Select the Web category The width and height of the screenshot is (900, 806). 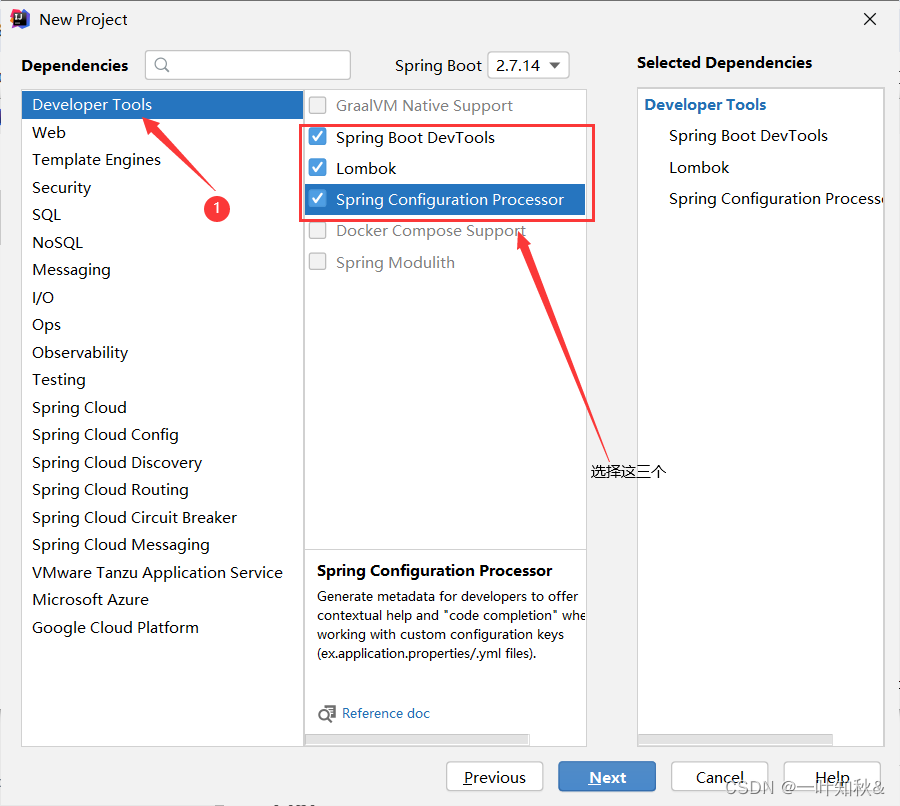click(162, 132)
